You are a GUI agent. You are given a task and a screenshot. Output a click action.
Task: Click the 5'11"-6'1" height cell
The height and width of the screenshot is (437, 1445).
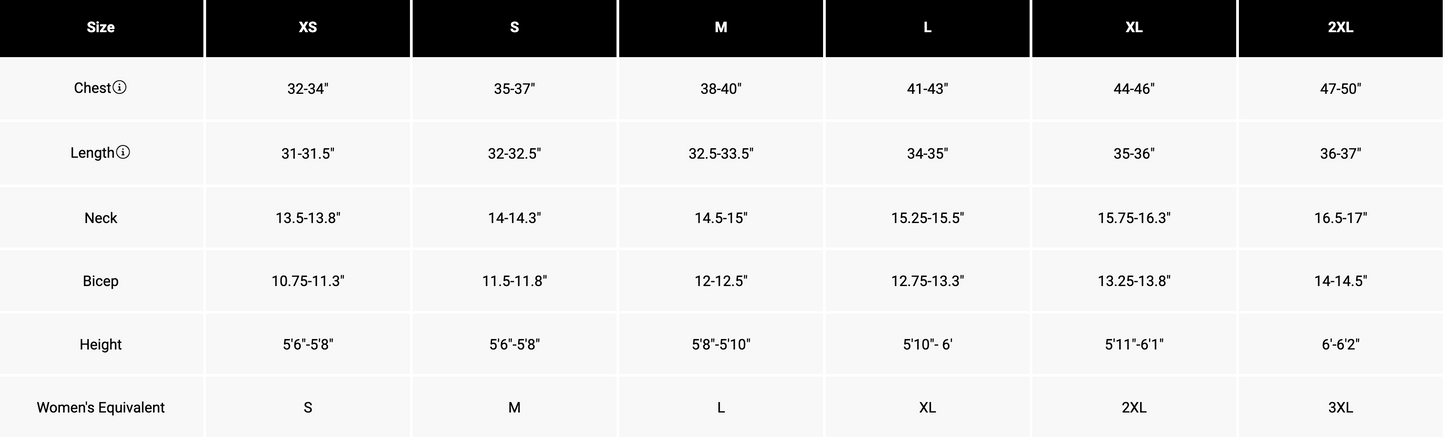pyautogui.click(x=1134, y=345)
